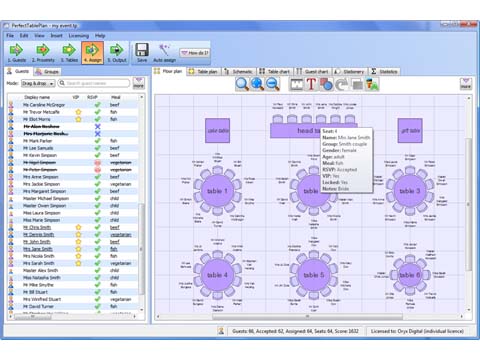Select table 6 on floor plan

tap(410, 275)
